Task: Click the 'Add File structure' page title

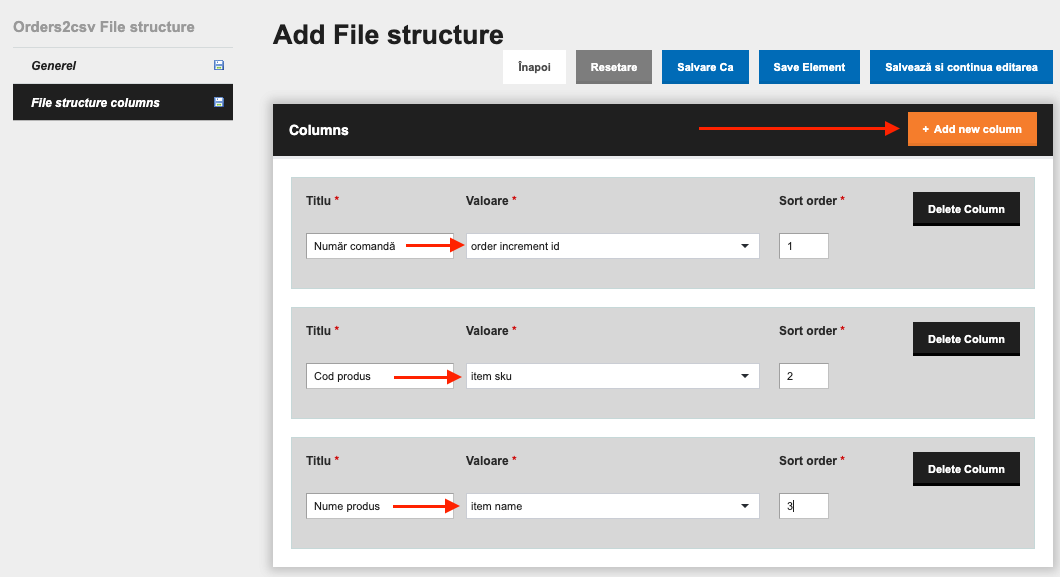Action: coord(388,34)
